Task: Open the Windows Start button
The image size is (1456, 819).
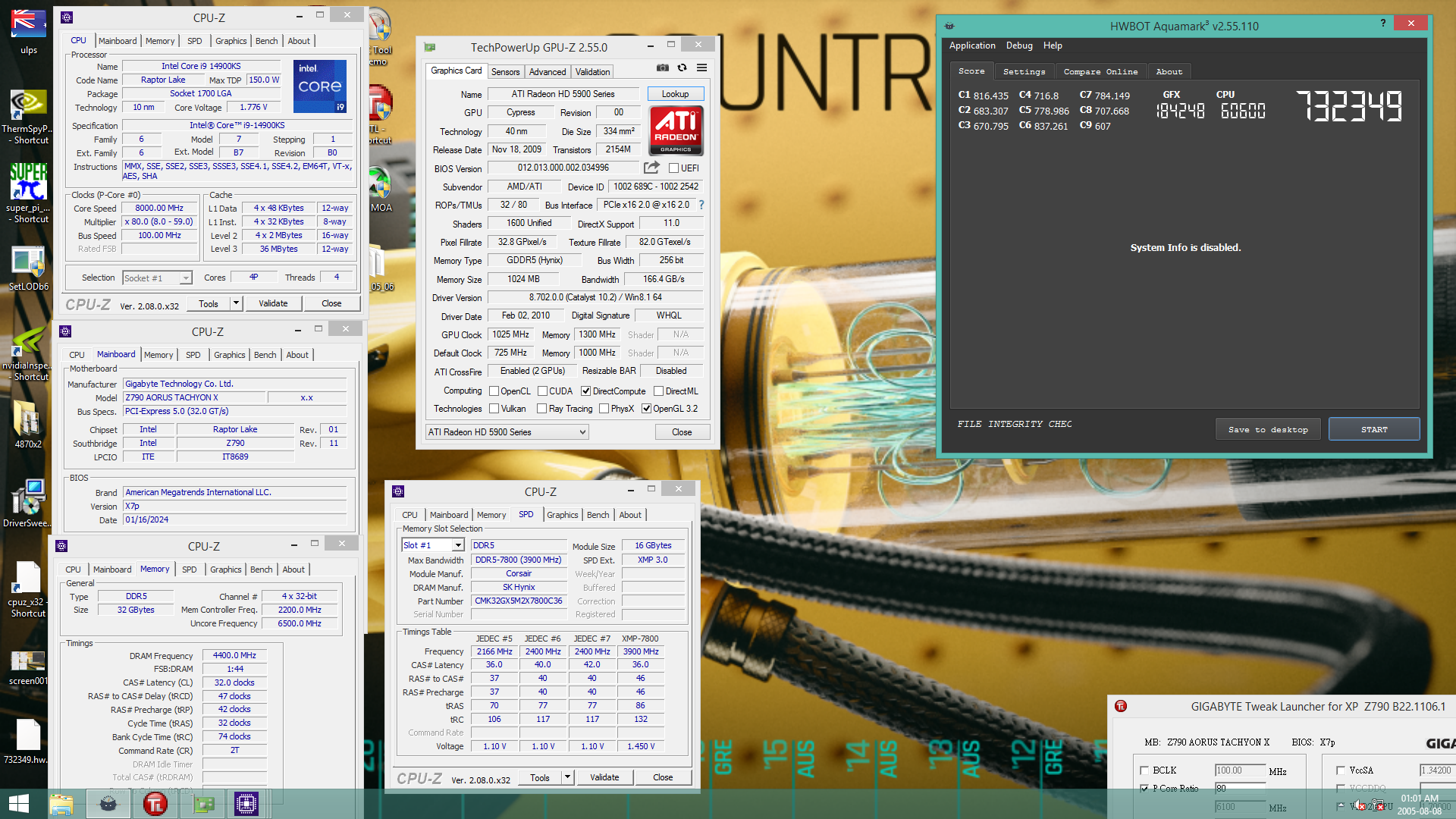Action: coord(19,804)
